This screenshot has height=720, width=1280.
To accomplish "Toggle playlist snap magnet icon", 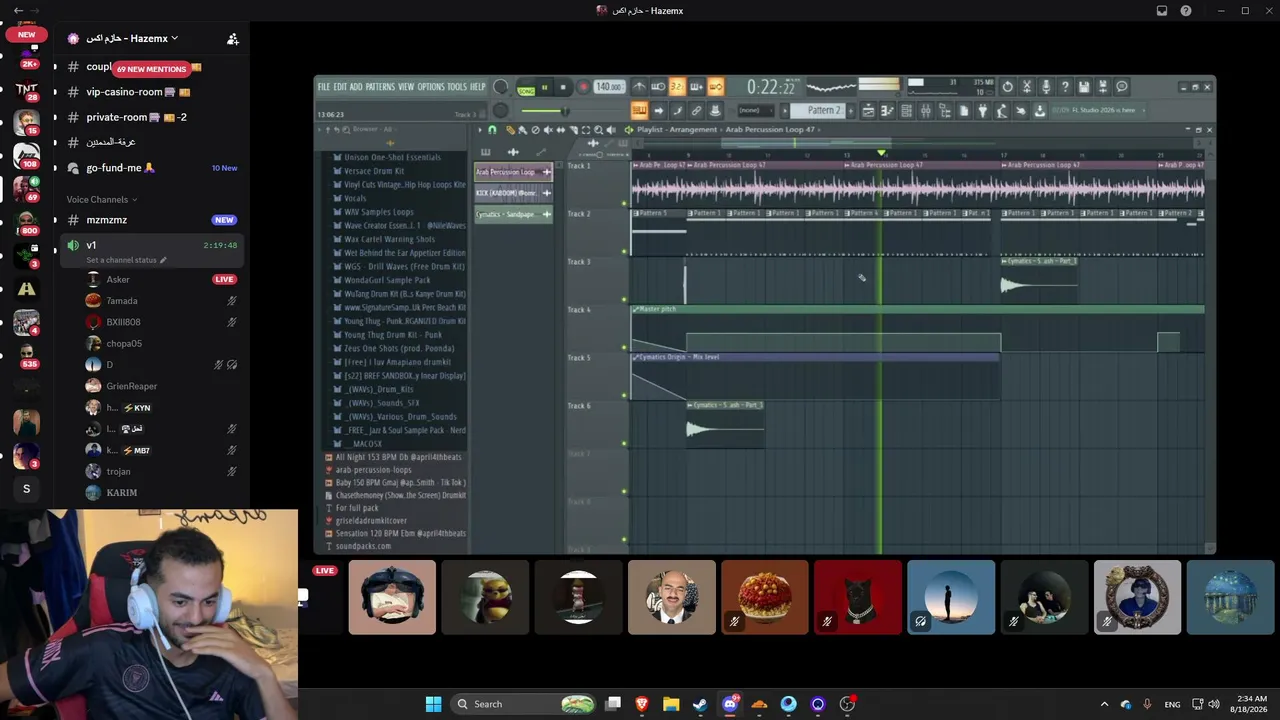I will (x=492, y=130).
